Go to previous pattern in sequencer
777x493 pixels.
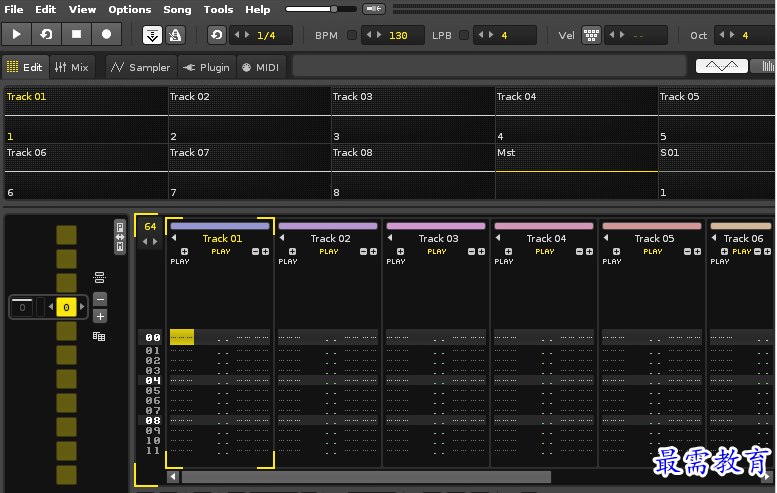(51, 307)
